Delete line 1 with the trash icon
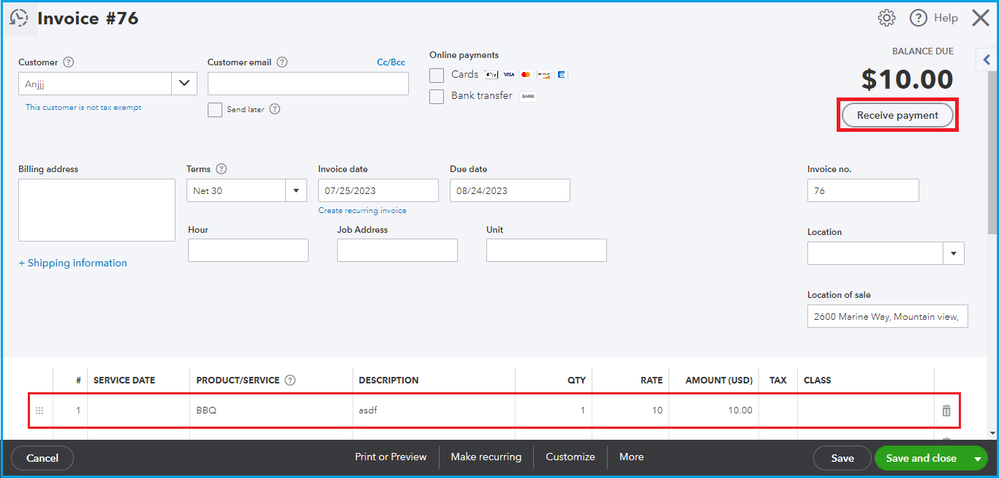This screenshot has width=999, height=478. pyautogui.click(x=946, y=410)
